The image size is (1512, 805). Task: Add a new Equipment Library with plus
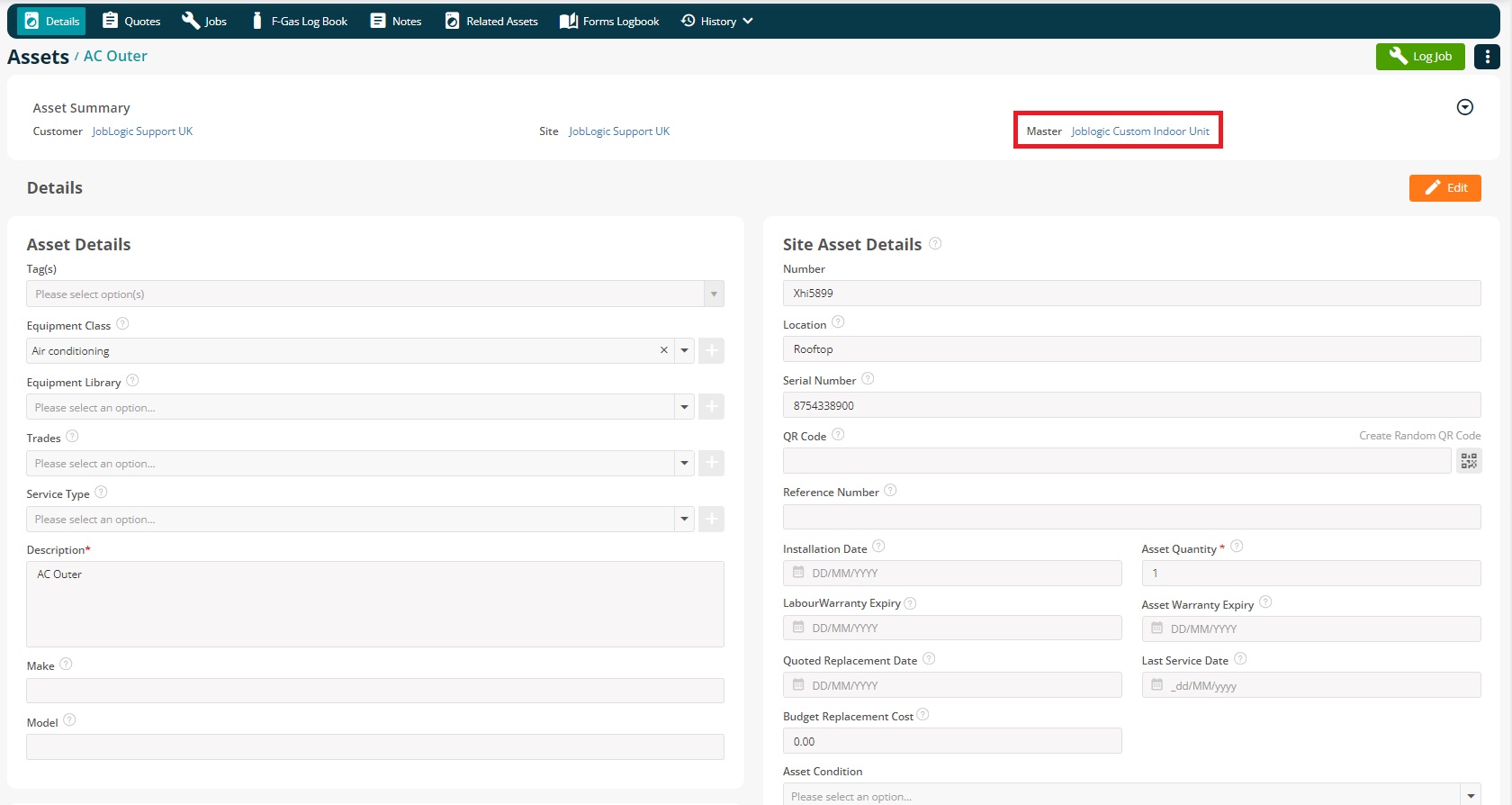tap(711, 407)
